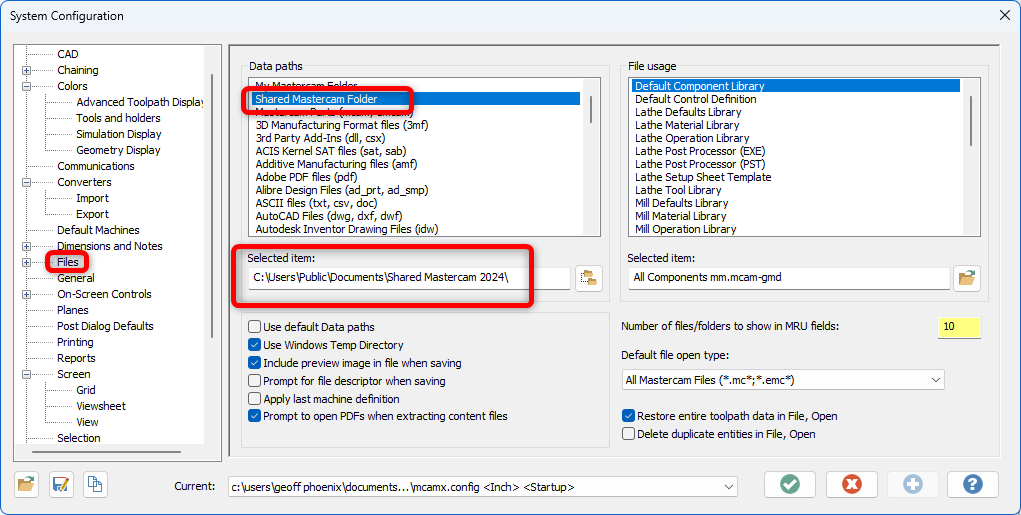Close the System Configuration window
1021x515 pixels.
pyautogui.click(x=1005, y=15)
